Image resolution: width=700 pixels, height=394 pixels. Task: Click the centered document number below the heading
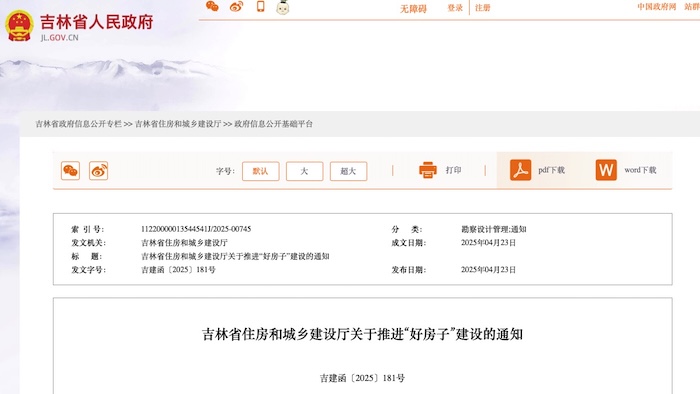click(362, 378)
